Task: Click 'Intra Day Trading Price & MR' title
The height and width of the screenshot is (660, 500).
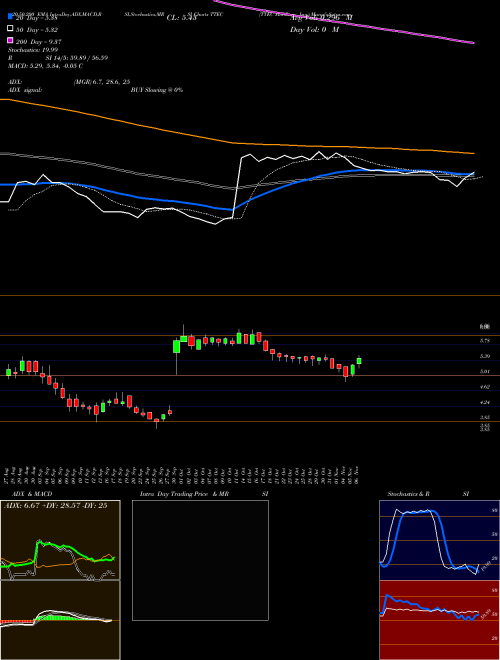Action: (184, 494)
